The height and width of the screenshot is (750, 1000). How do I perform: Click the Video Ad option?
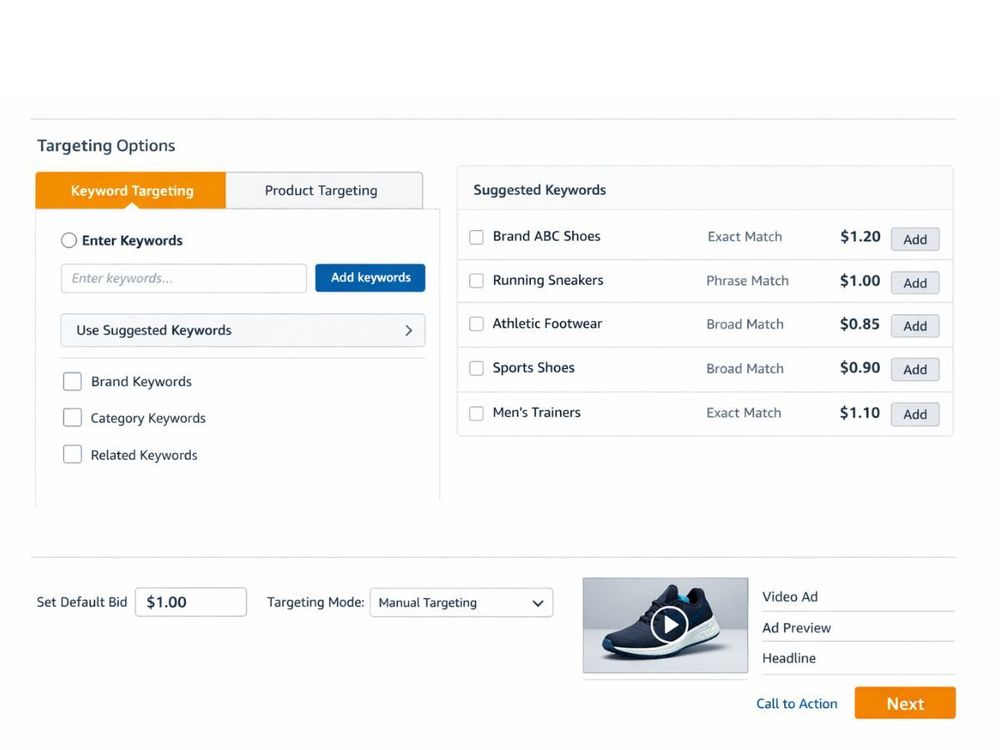790,597
